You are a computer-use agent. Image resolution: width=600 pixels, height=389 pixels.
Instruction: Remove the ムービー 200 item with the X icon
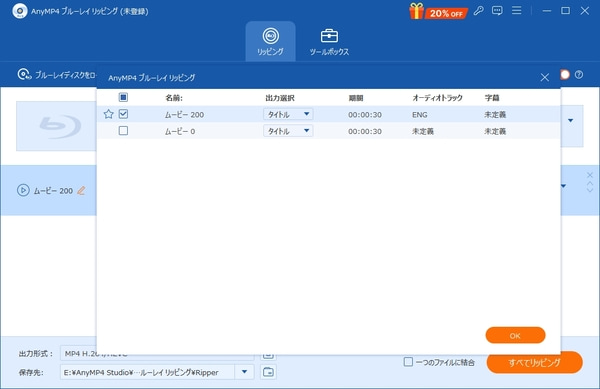pyautogui.click(x=590, y=175)
